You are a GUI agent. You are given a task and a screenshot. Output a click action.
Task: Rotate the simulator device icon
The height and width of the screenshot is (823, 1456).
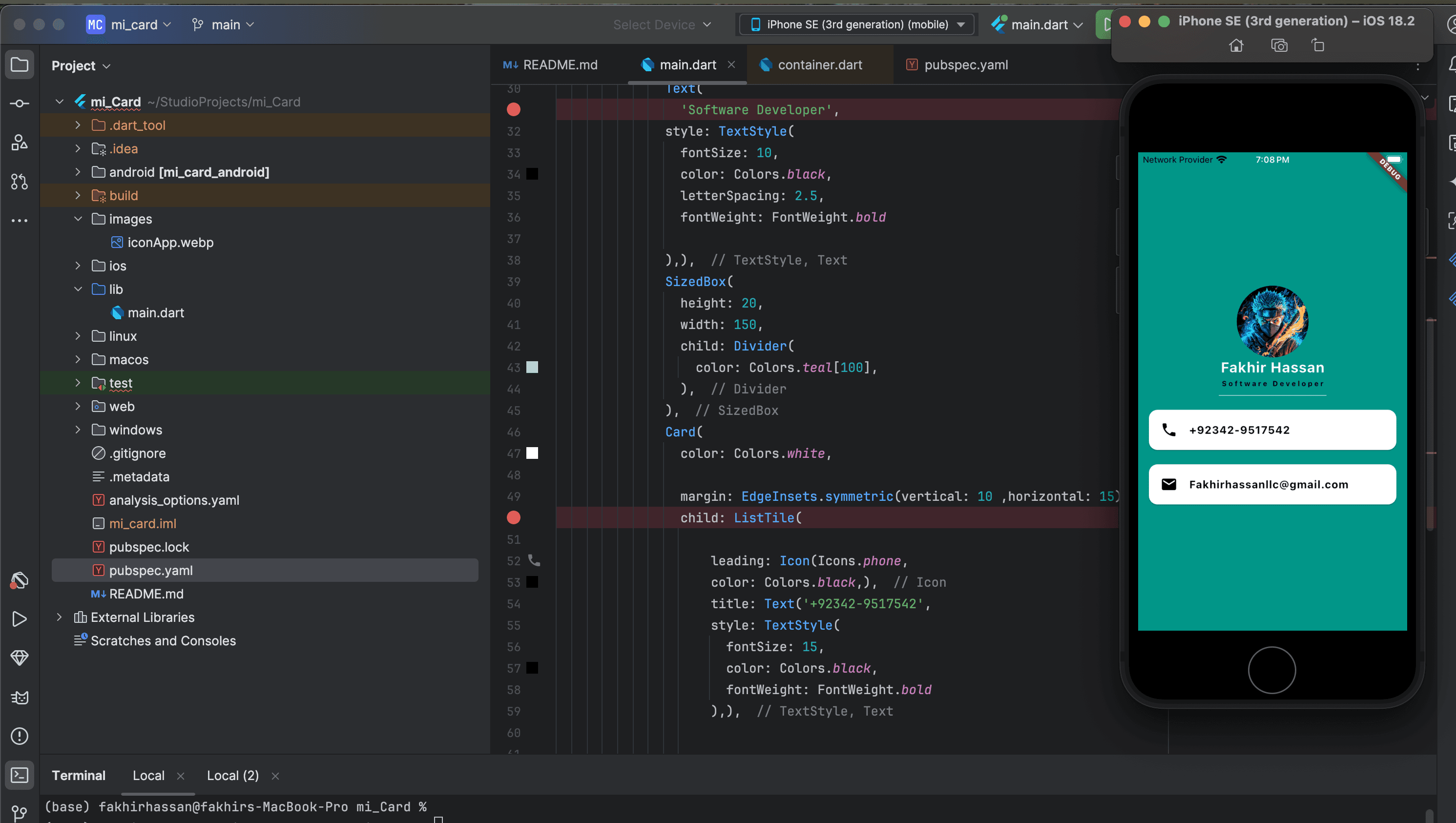1317,45
